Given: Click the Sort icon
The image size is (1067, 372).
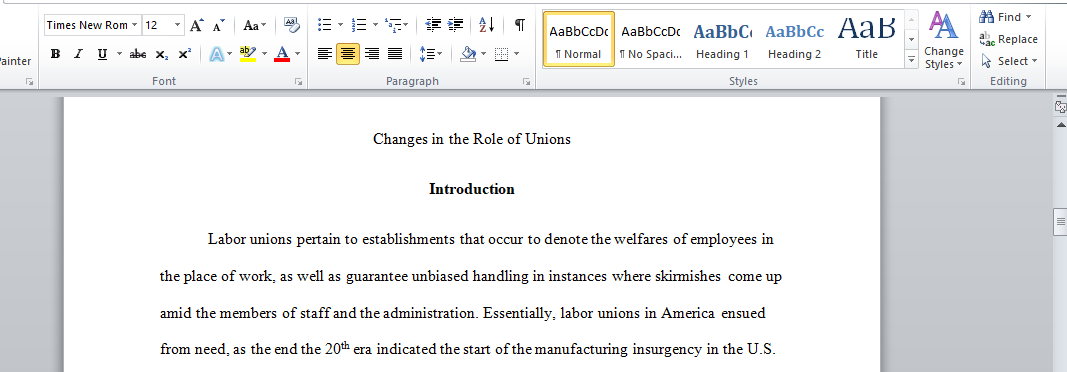Looking at the screenshot, I should point(487,26).
